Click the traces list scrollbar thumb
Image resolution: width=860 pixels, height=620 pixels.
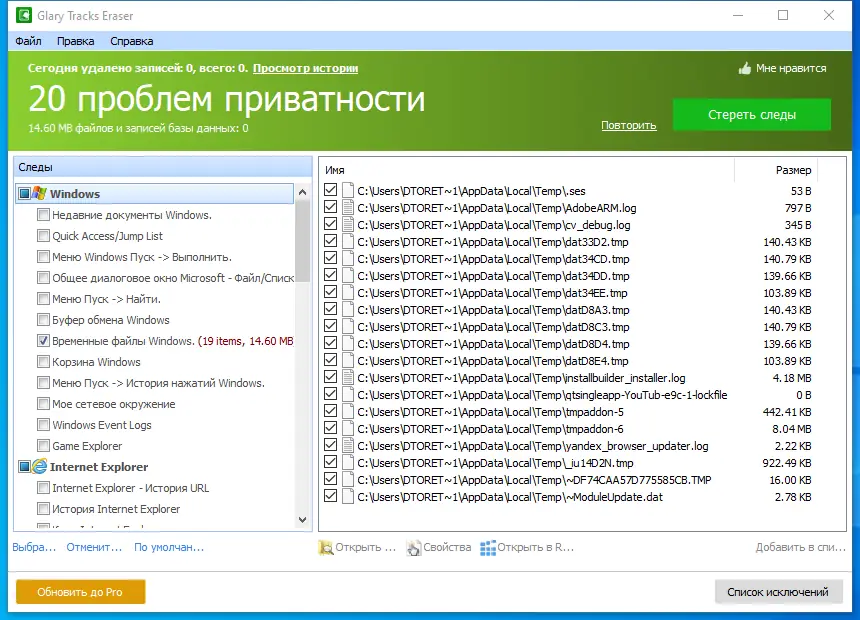coord(302,241)
